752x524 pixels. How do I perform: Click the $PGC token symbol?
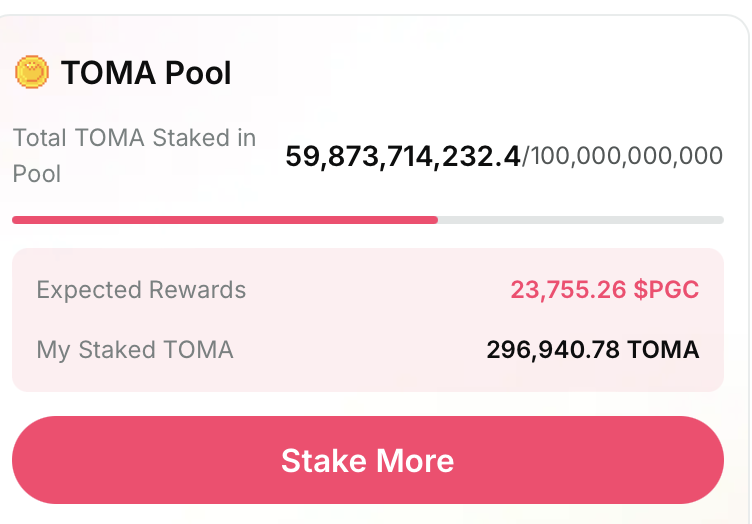coord(667,290)
